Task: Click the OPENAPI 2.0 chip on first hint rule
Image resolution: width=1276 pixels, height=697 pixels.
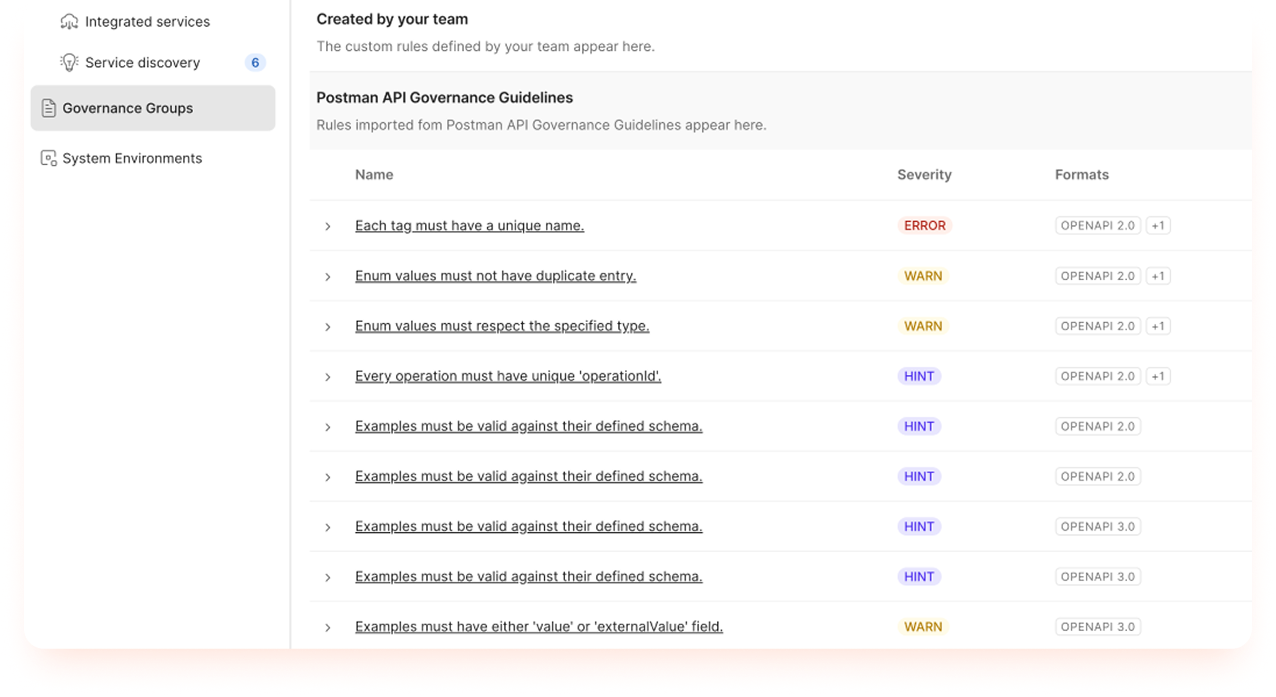Action: point(1097,426)
